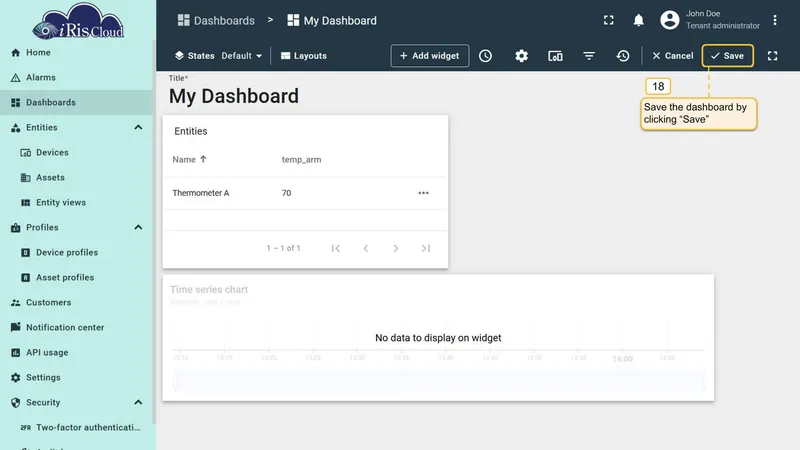This screenshot has height=450, width=800.
Task: Open API usage in sidebar
Action: [77, 353]
